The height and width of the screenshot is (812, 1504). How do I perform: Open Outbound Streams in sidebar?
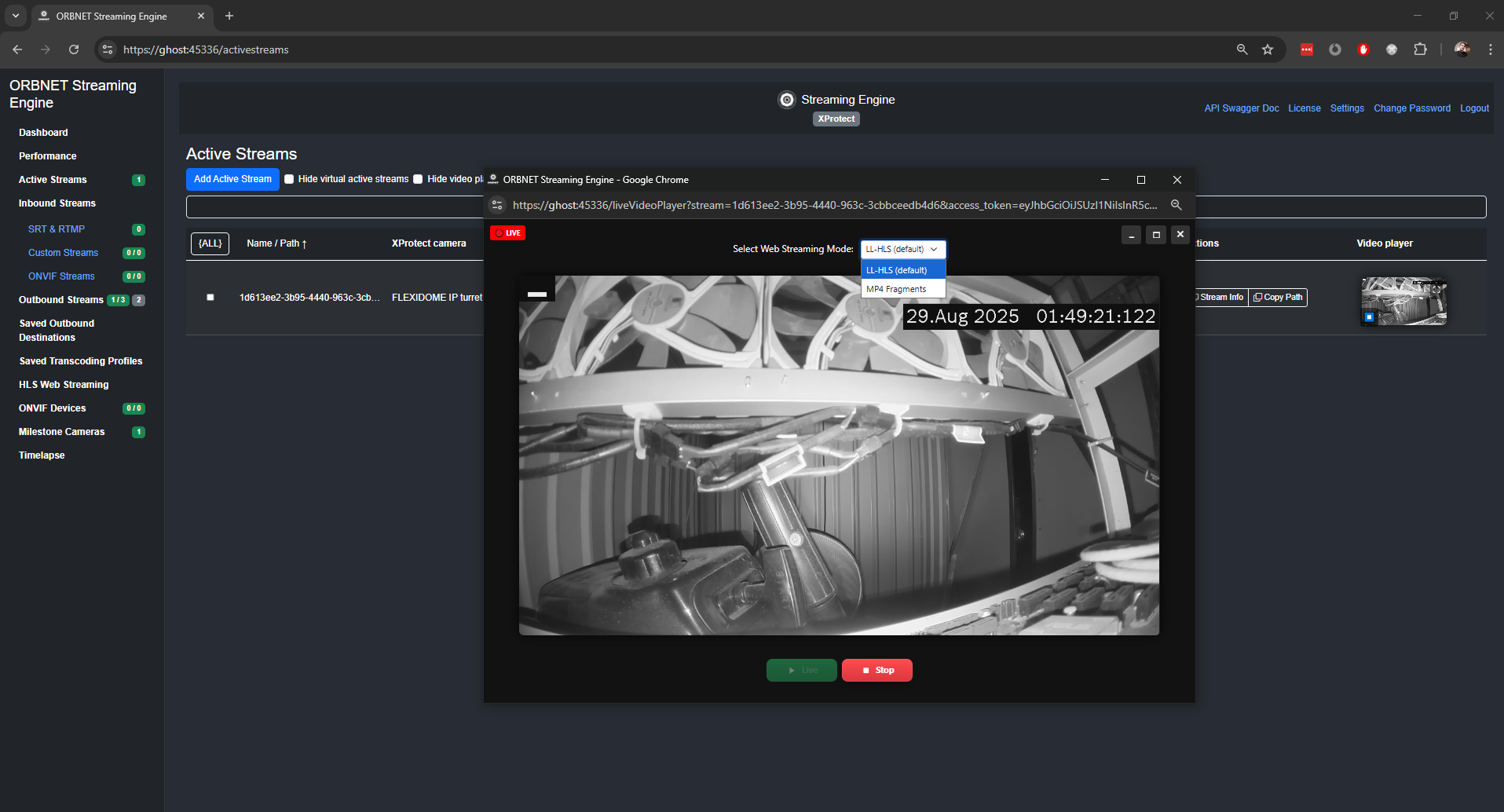click(60, 300)
